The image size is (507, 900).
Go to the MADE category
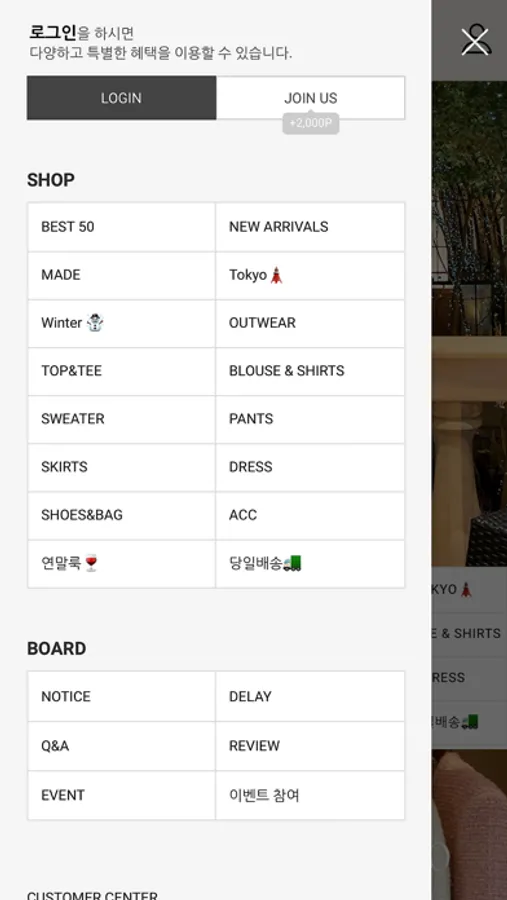pos(121,276)
